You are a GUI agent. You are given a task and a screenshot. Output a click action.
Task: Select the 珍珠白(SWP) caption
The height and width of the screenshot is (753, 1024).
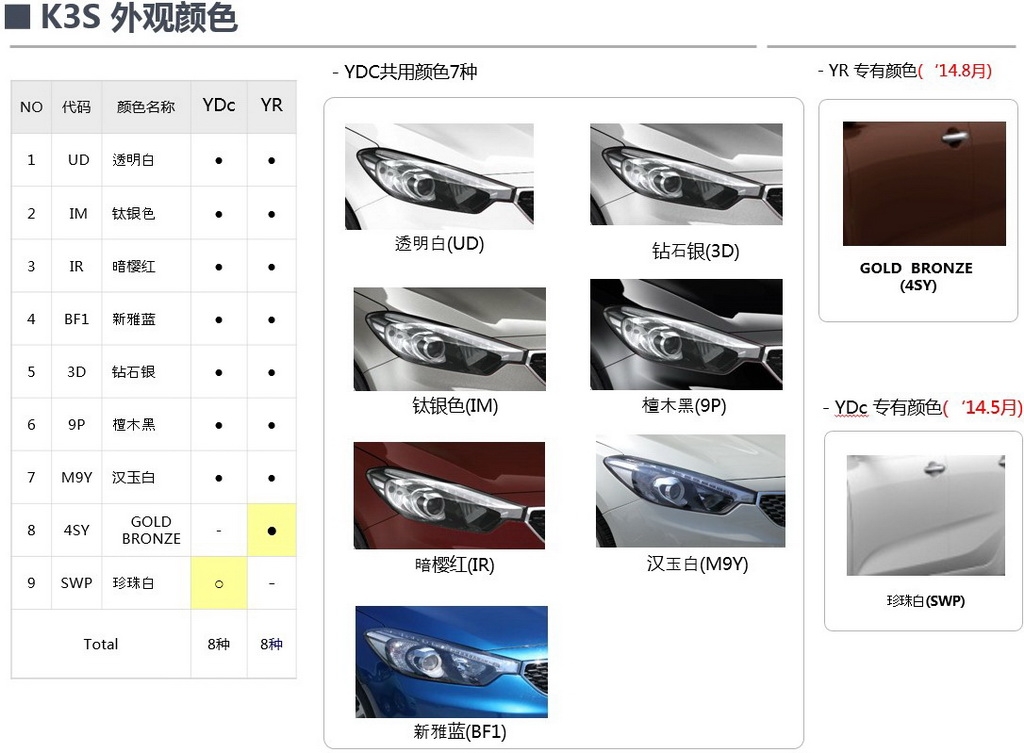(925, 601)
